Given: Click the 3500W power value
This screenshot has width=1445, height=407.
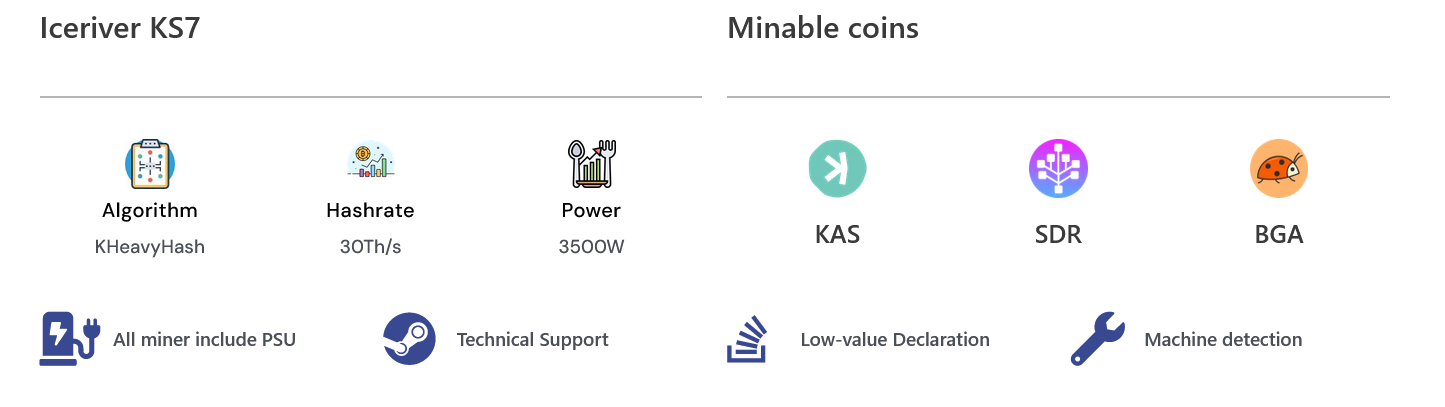Looking at the screenshot, I should (x=591, y=246).
